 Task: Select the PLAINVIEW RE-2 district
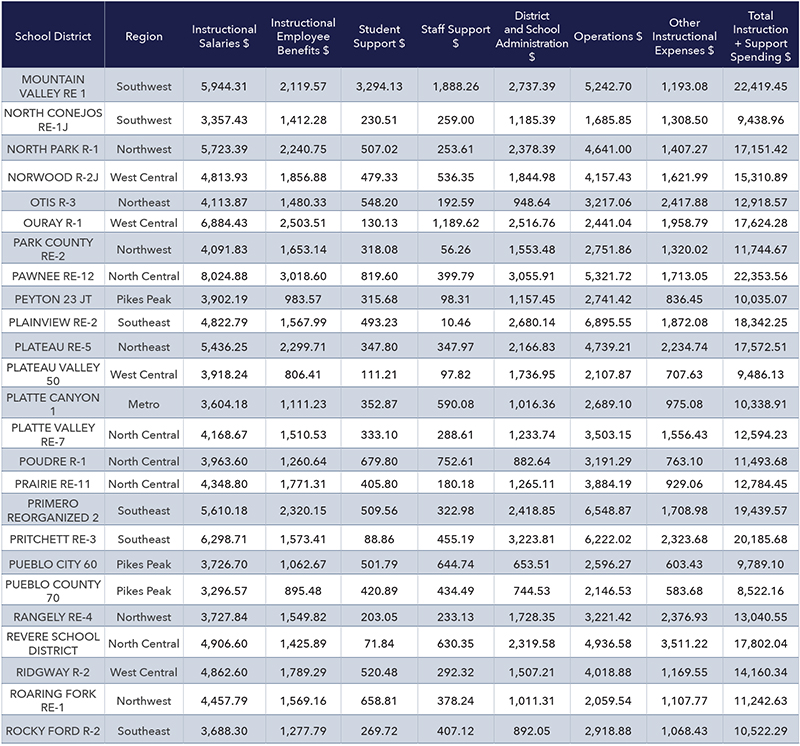[53, 322]
